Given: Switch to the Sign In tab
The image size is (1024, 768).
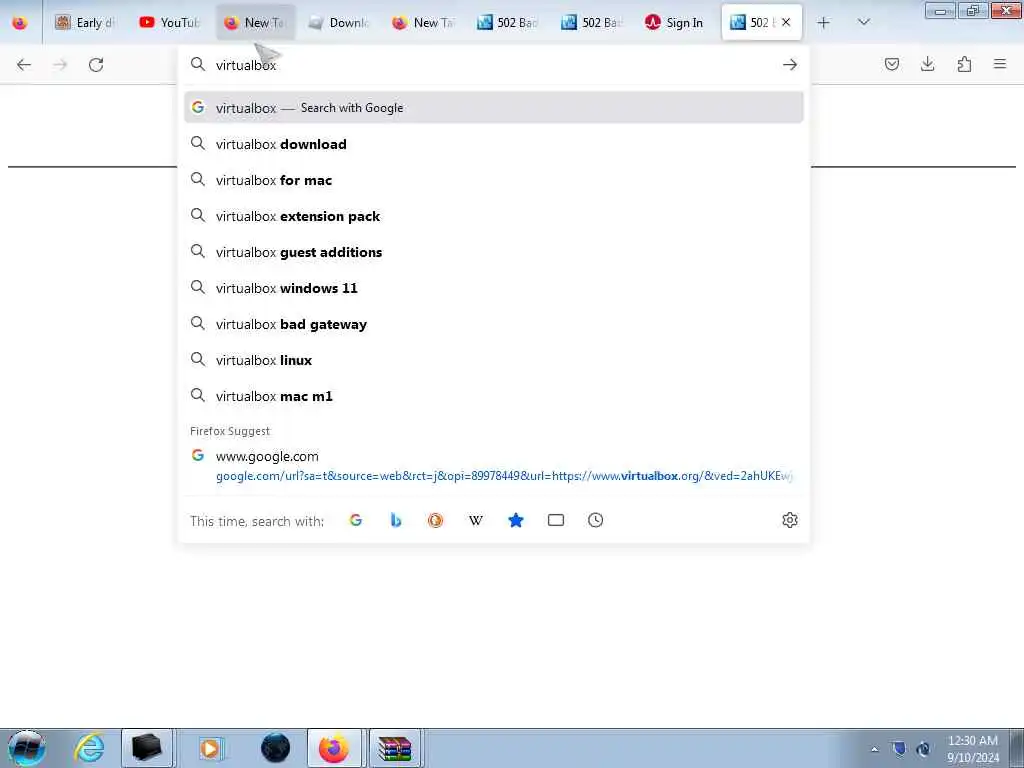Looking at the screenshot, I should (677, 23).
